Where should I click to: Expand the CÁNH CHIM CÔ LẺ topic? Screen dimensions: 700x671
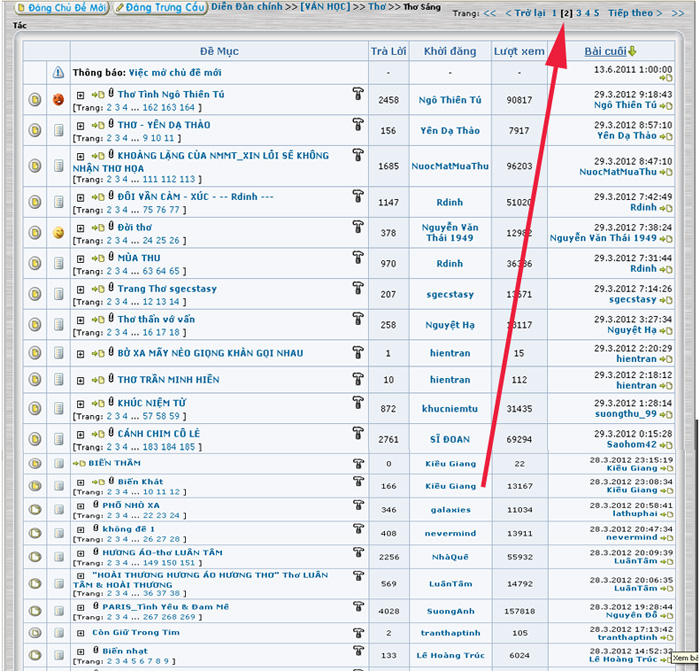pyautogui.click(x=80, y=435)
